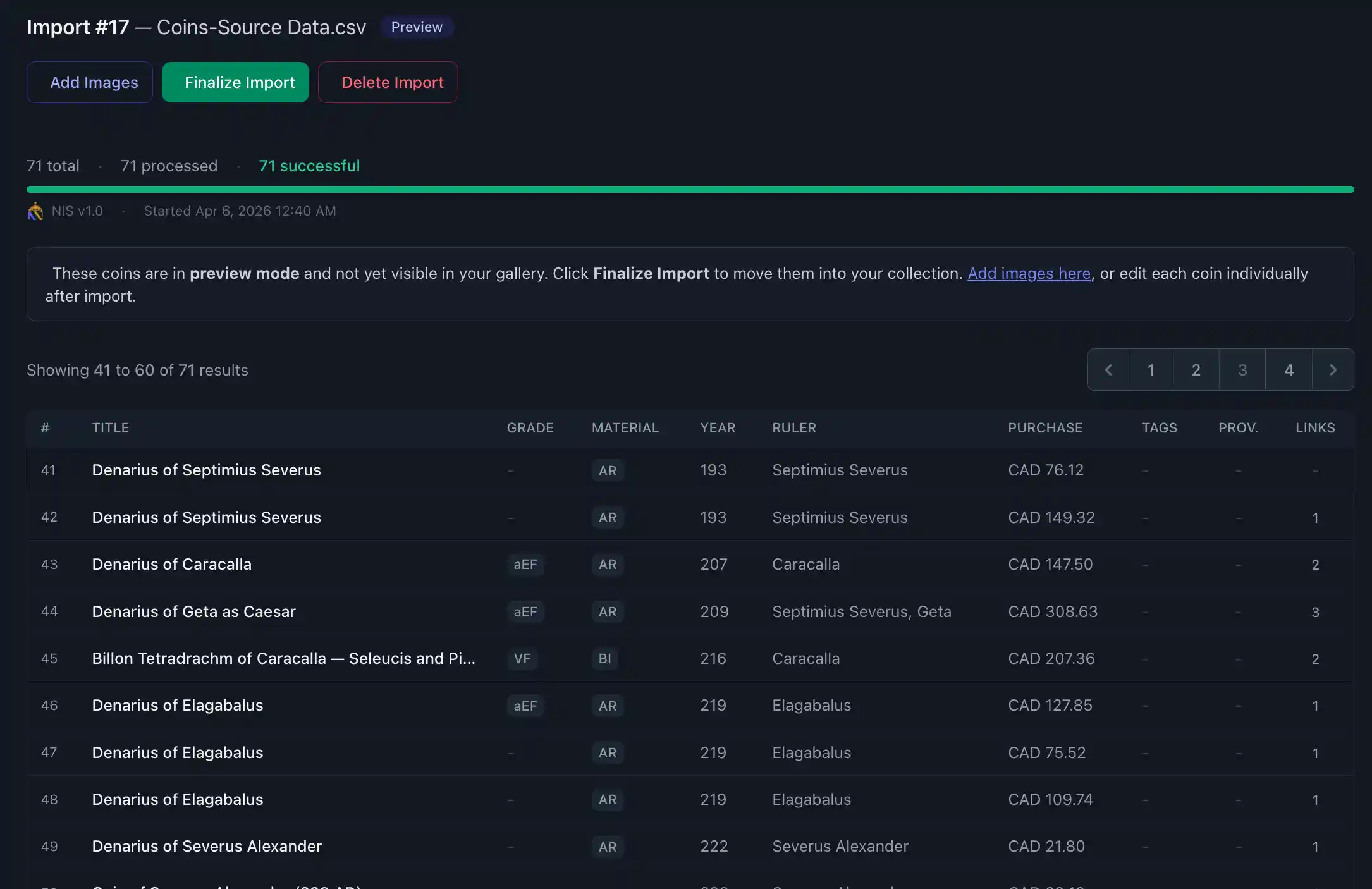1372x889 pixels.
Task: Click the NIS importer logo icon
Action: pos(35,211)
